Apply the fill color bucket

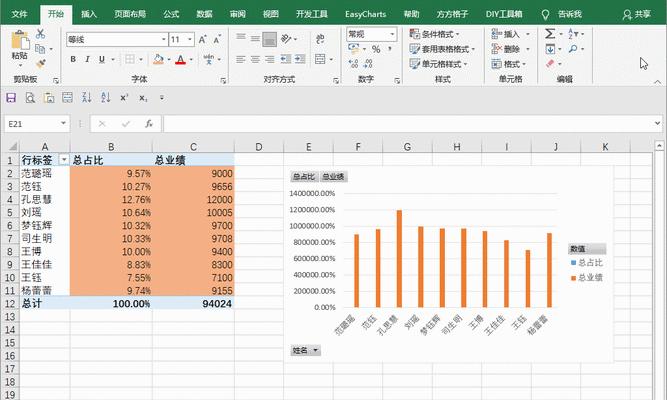pyautogui.click(x=158, y=59)
